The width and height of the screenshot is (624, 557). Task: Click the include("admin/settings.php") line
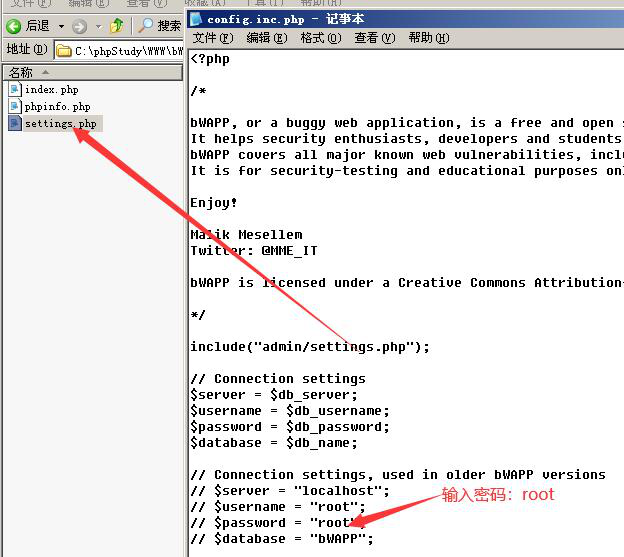coord(310,347)
